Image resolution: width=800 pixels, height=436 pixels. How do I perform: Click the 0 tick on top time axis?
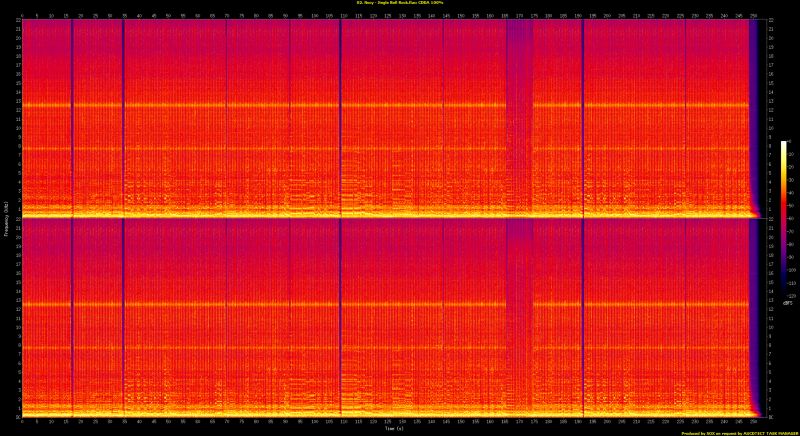(22, 16)
